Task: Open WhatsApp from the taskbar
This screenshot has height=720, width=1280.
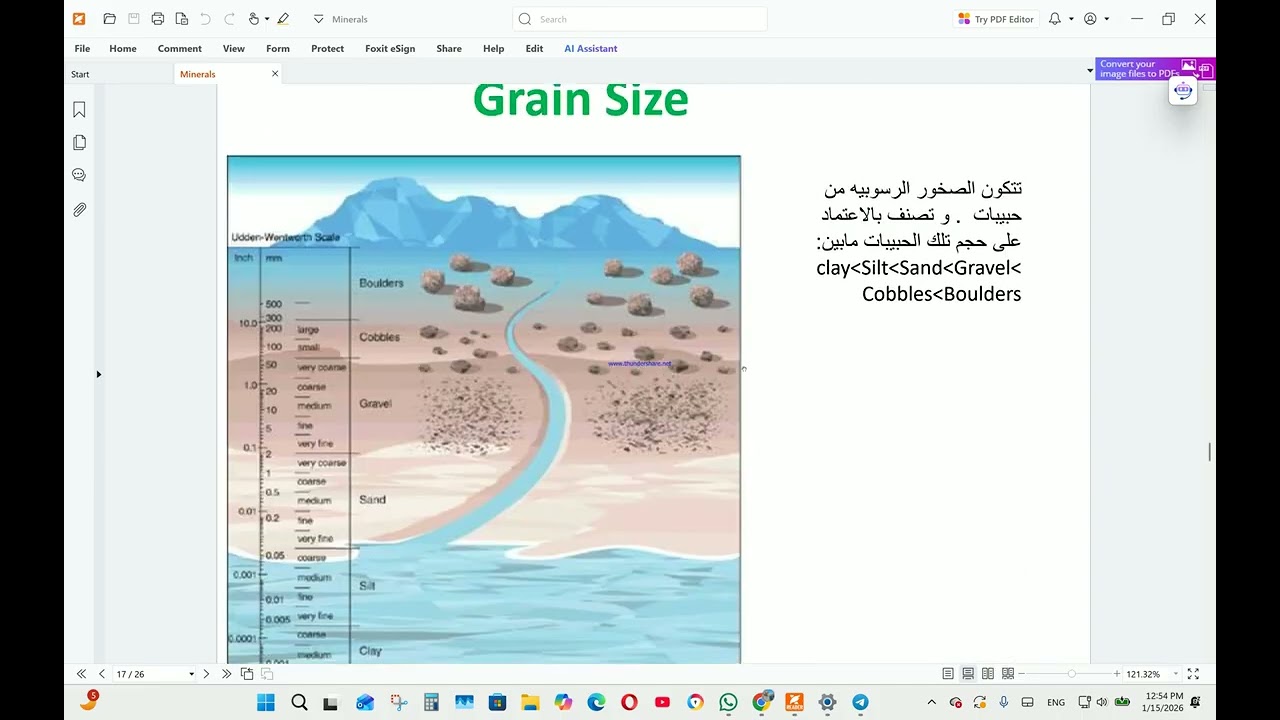Action: [728, 702]
